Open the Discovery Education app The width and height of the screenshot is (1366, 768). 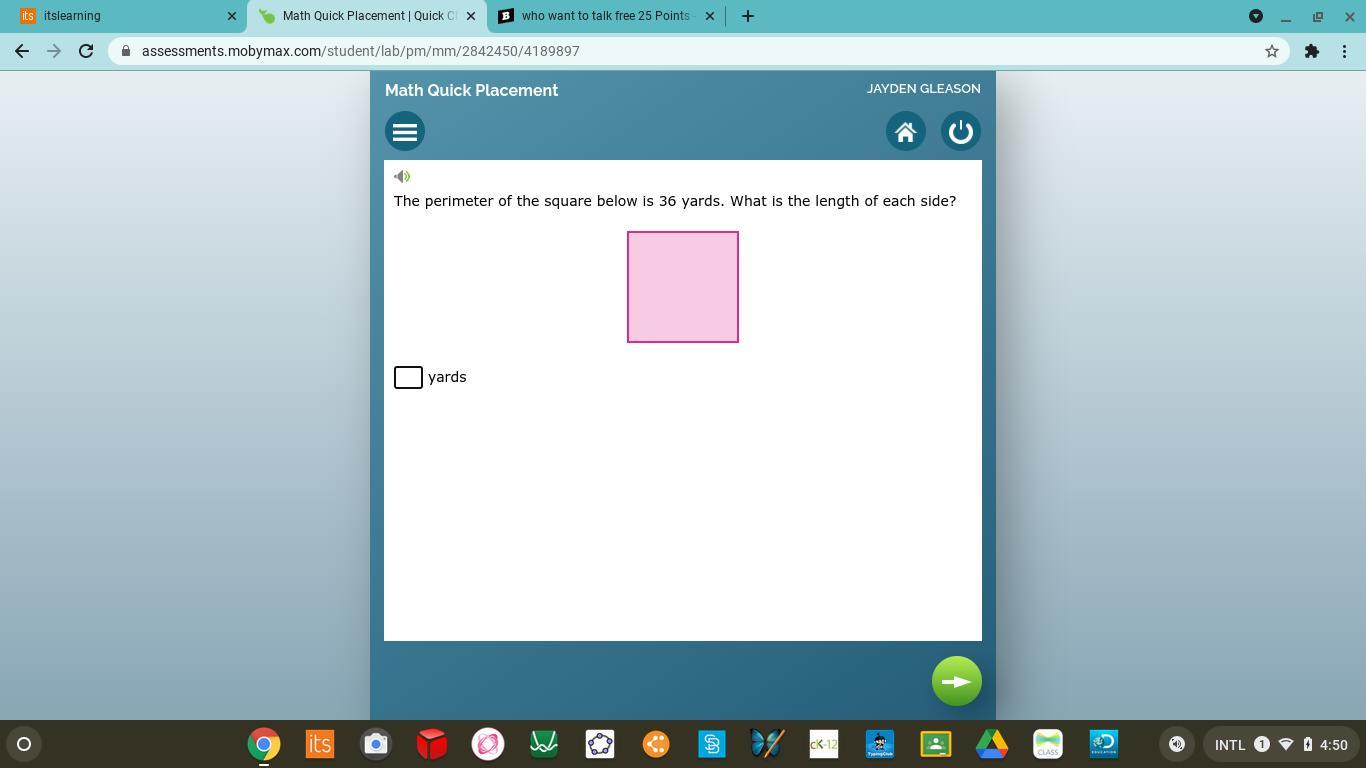pyautogui.click(x=1104, y=744)
